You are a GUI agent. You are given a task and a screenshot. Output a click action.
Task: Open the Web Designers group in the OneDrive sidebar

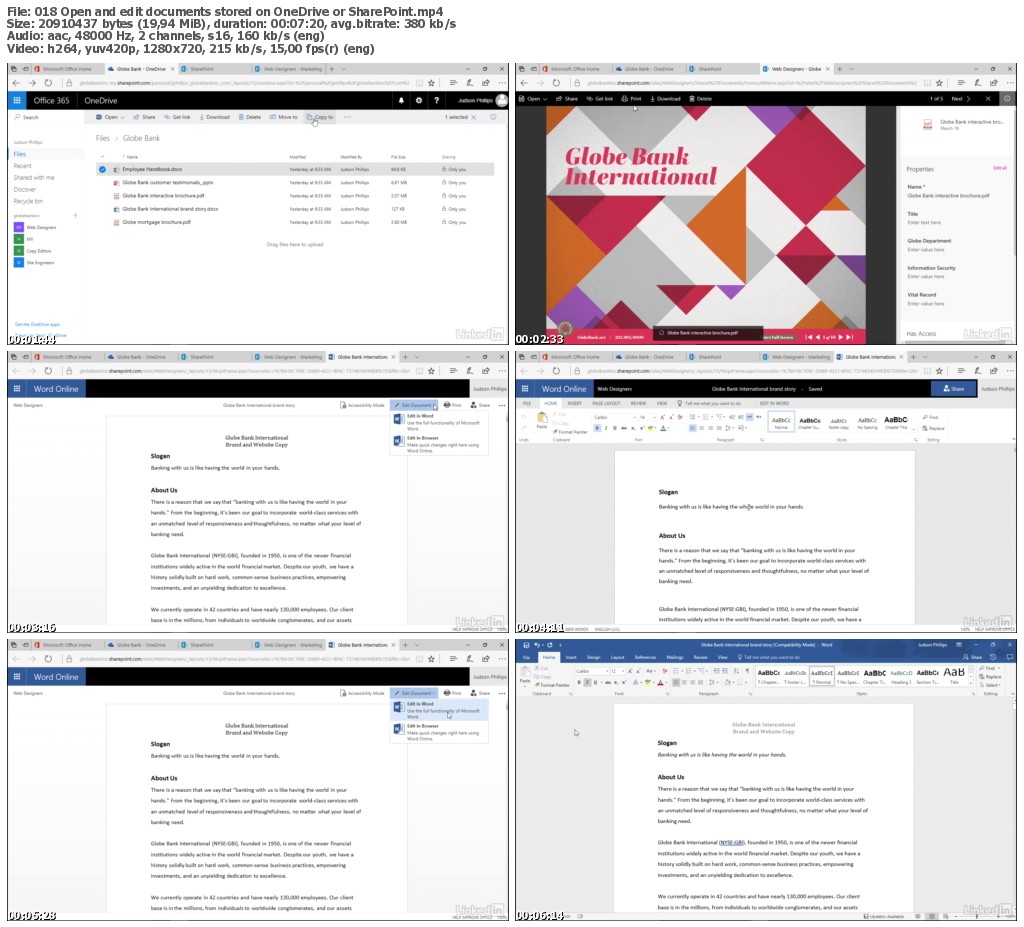tap(36, 227)
